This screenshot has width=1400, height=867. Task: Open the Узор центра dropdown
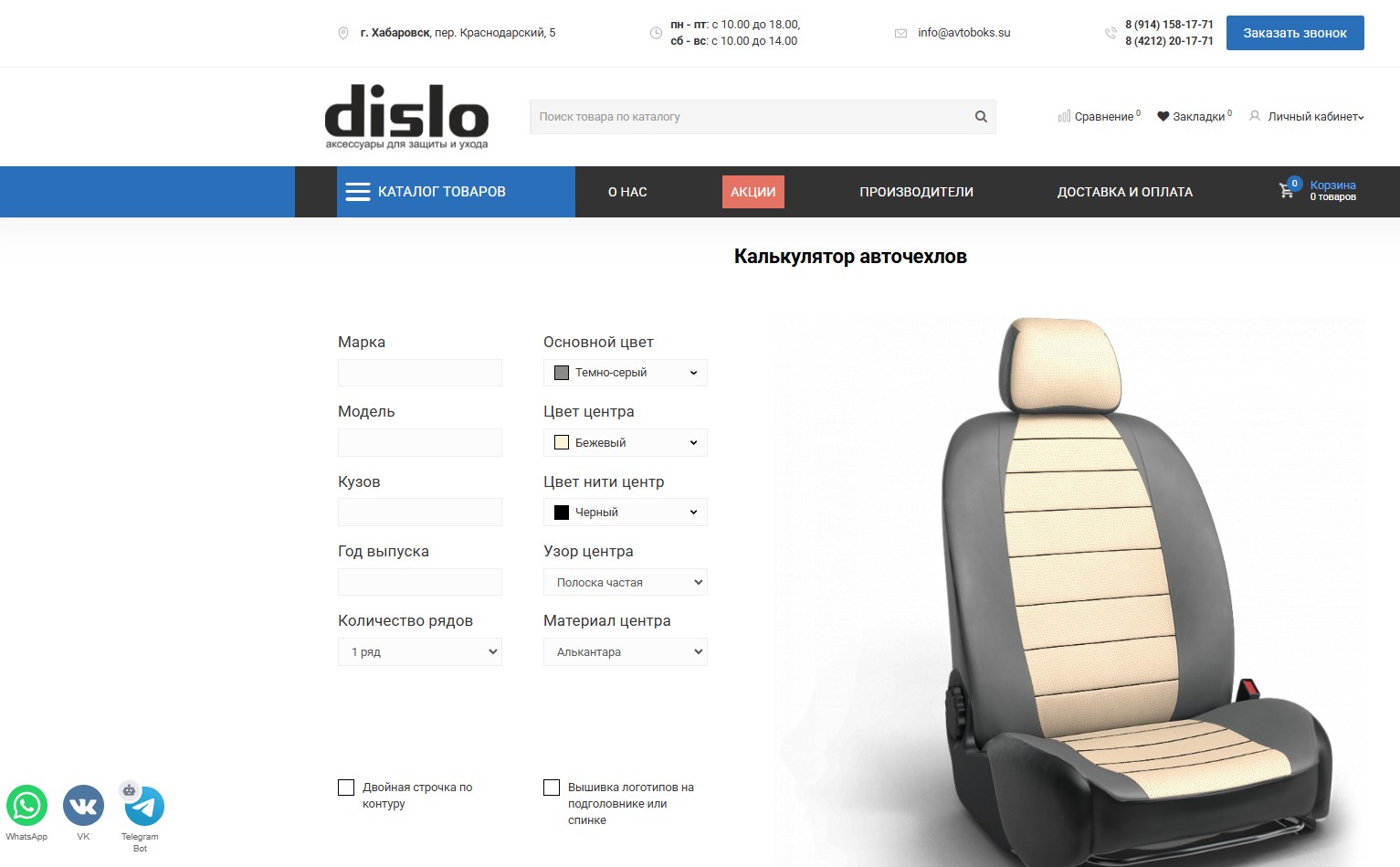(x=626, y=582)
